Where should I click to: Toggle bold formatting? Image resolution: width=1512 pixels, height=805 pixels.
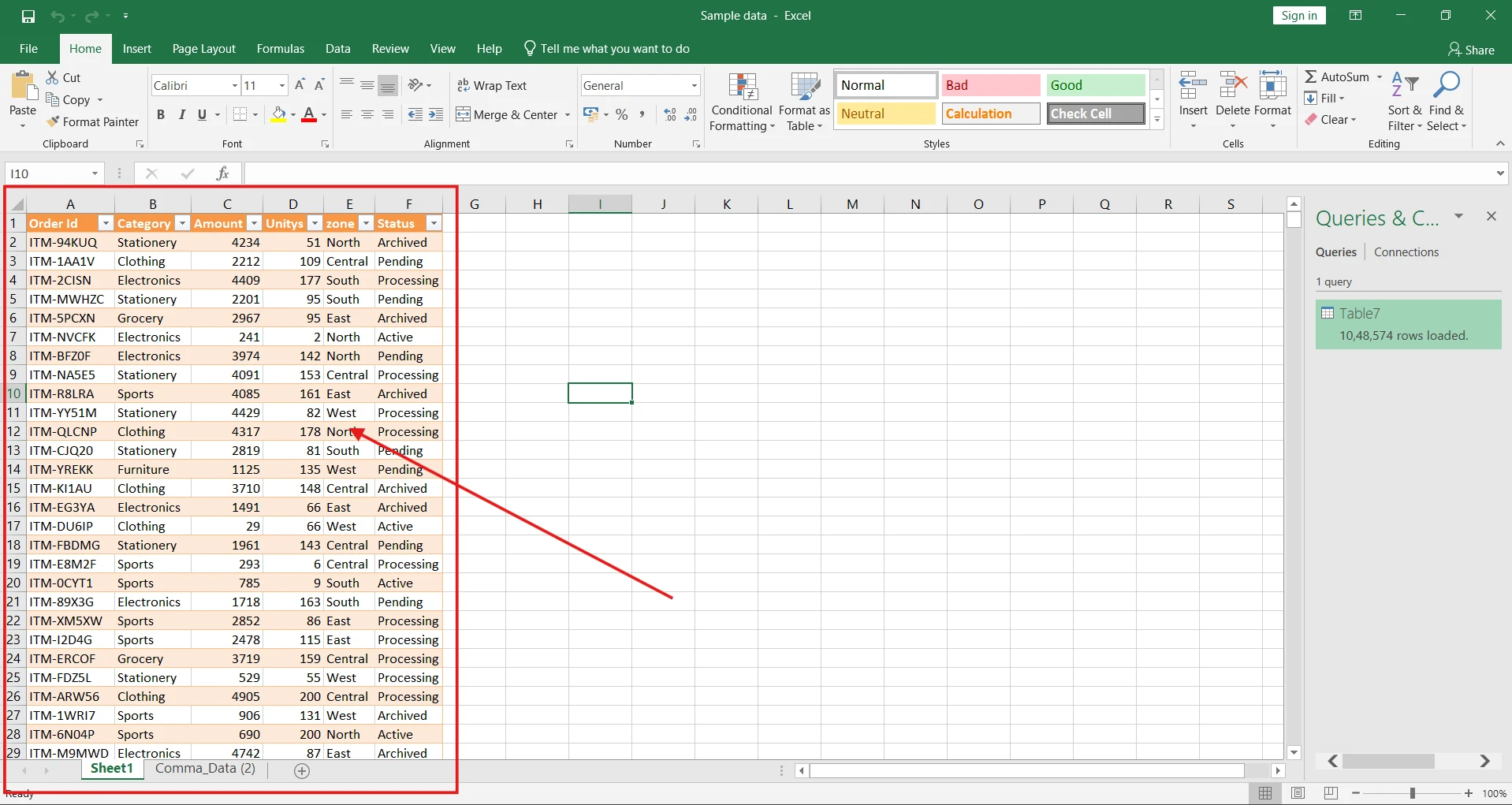tap(161, 114)
